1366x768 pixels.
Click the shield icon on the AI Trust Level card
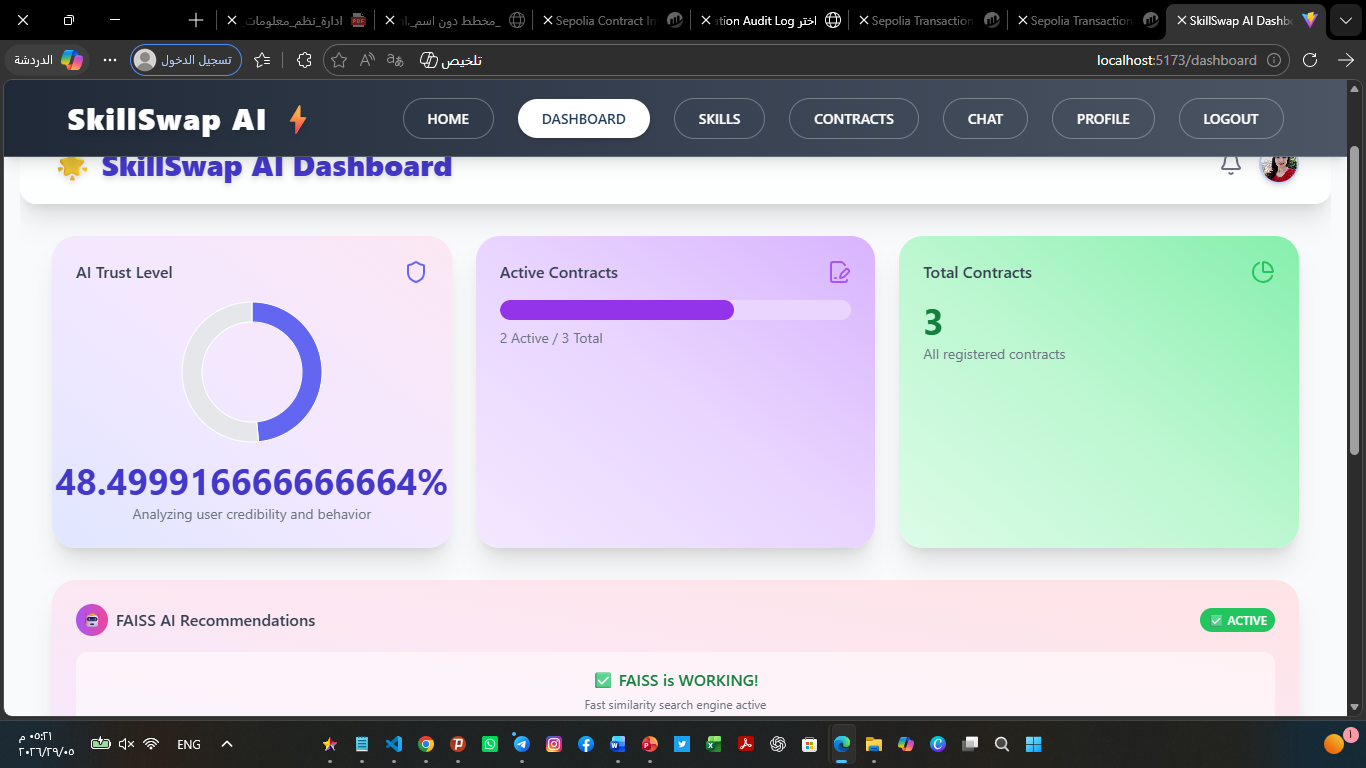click(416, 272)
